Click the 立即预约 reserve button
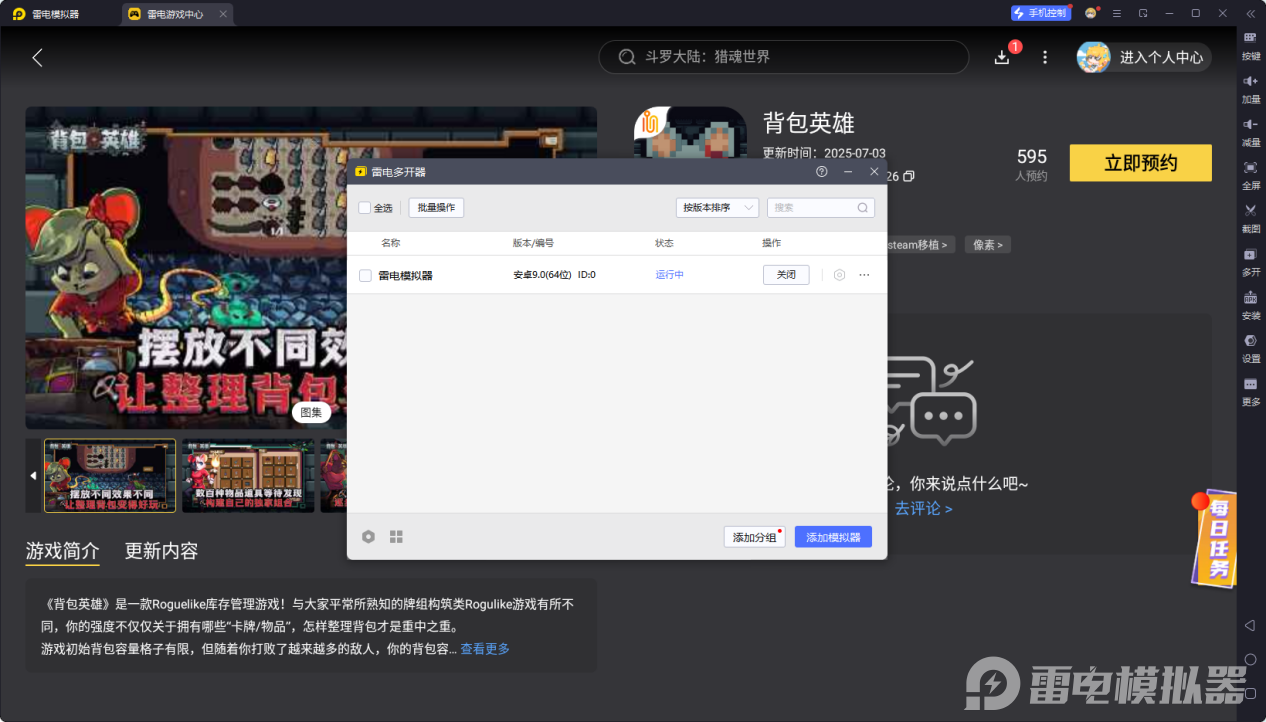This screenshot has height=722, width=1266. (1140, 162)
